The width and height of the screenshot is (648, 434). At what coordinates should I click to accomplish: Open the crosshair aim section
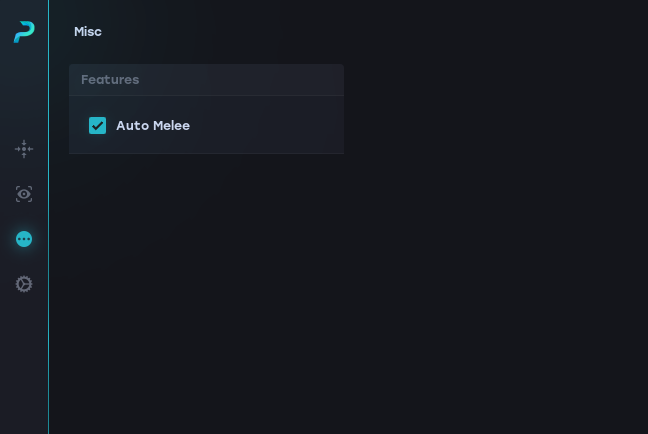point(24,149)
